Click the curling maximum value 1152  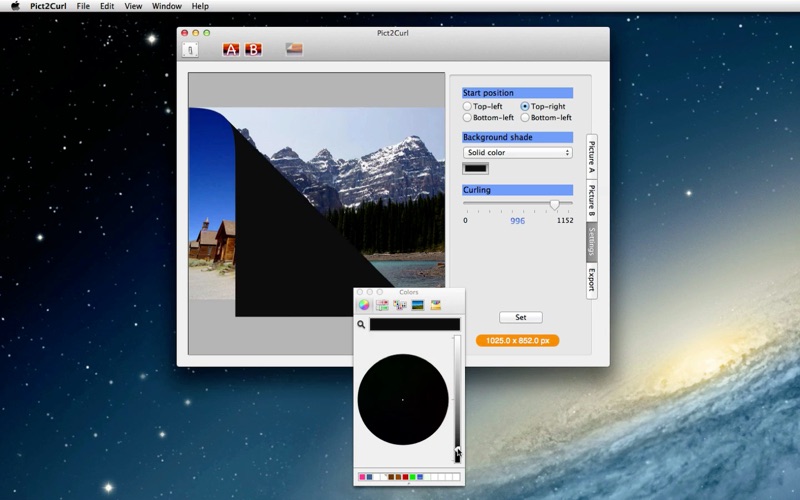pos(565,220)
